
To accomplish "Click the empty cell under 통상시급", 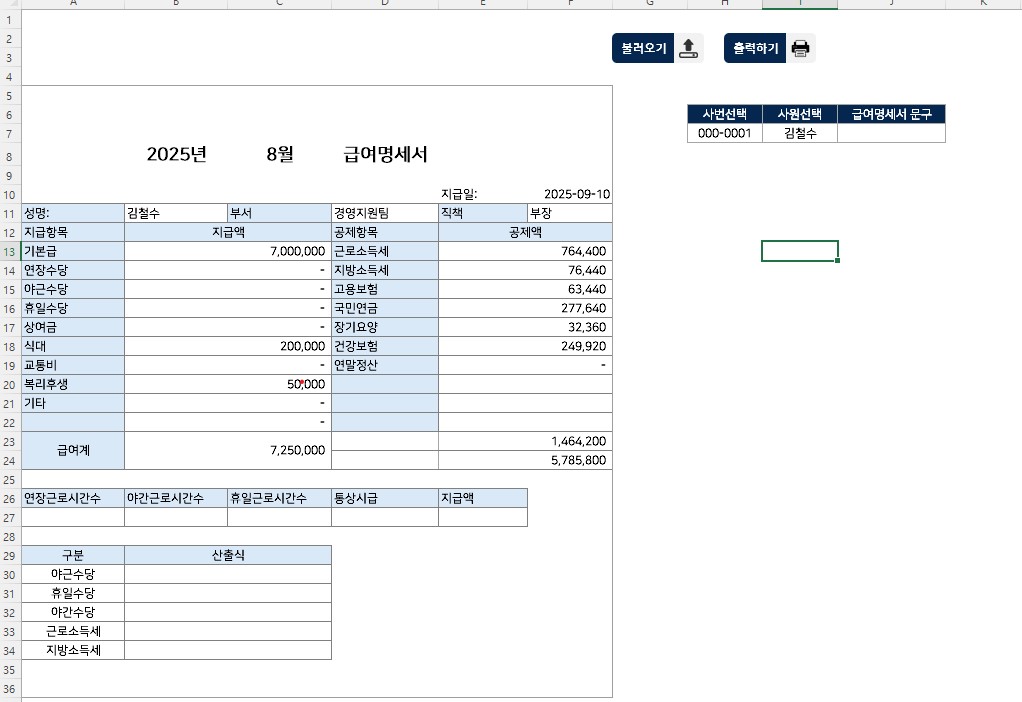I will (384, 517).
